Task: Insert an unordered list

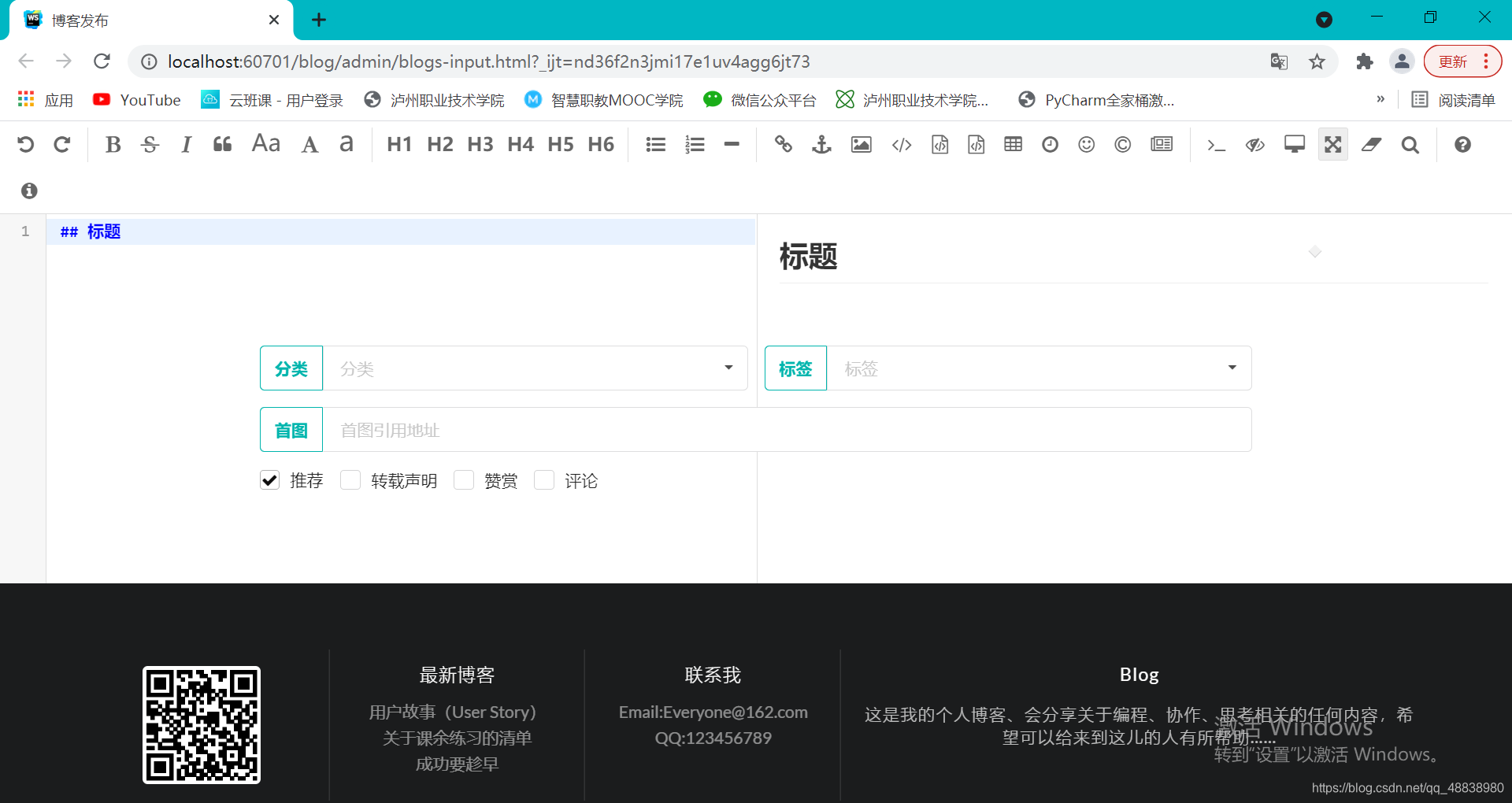Action: tap(655, 144)
